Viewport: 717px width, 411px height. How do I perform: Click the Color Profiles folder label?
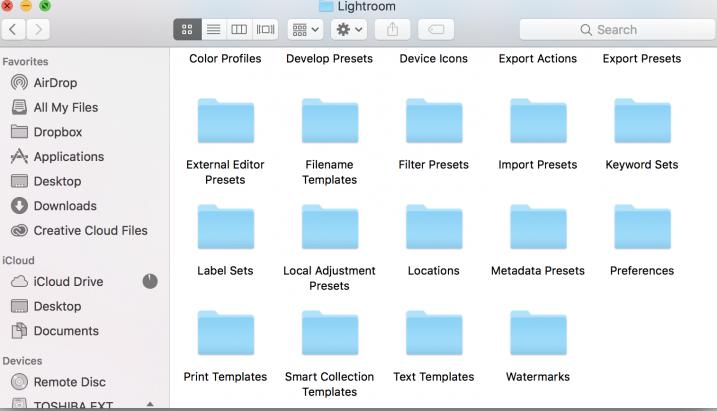pyautogui.click(x=225, y=59)
